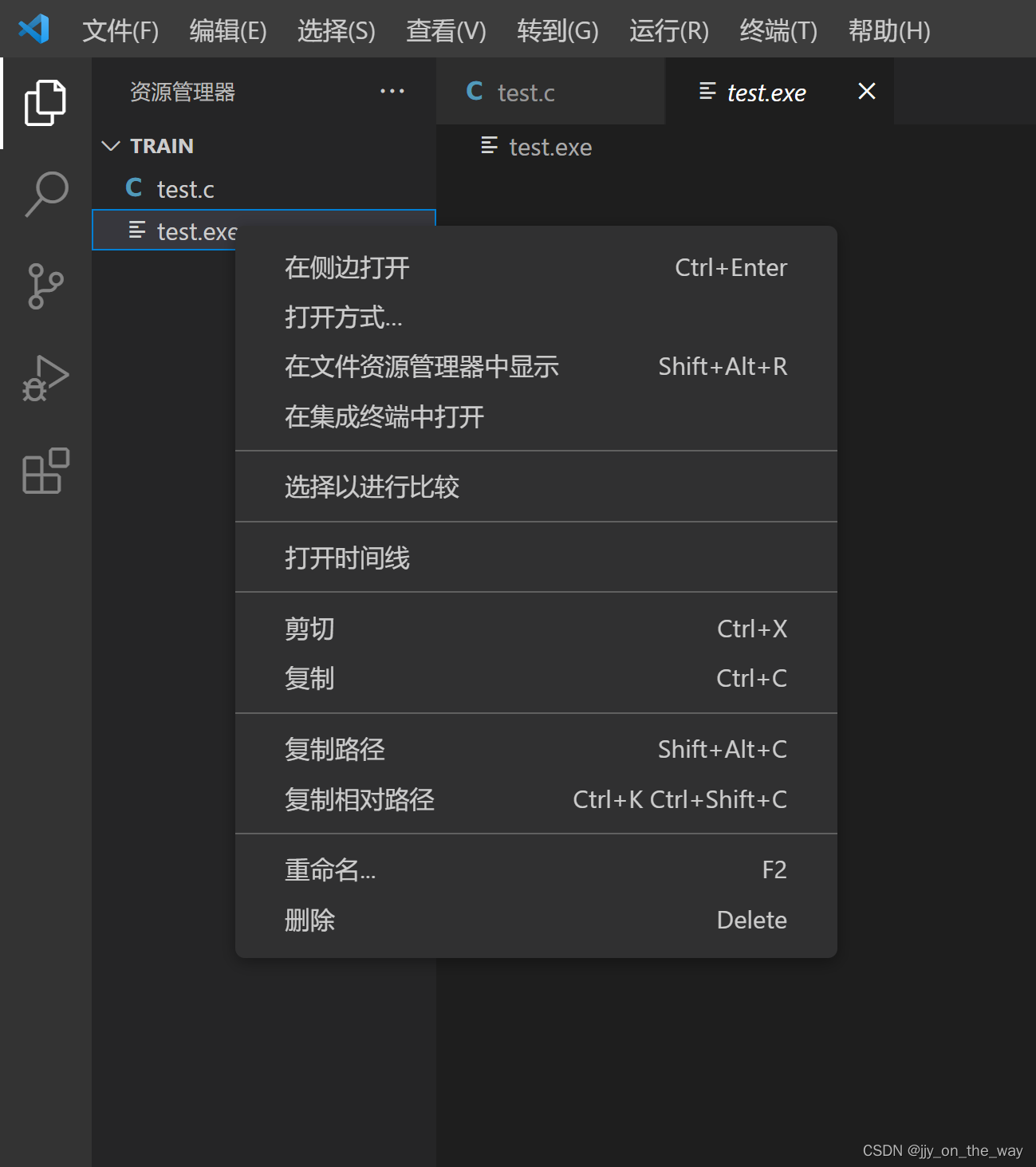Open the 终端(T) menu
This screenshot has width=1036, height=1167.
point(778,30)
